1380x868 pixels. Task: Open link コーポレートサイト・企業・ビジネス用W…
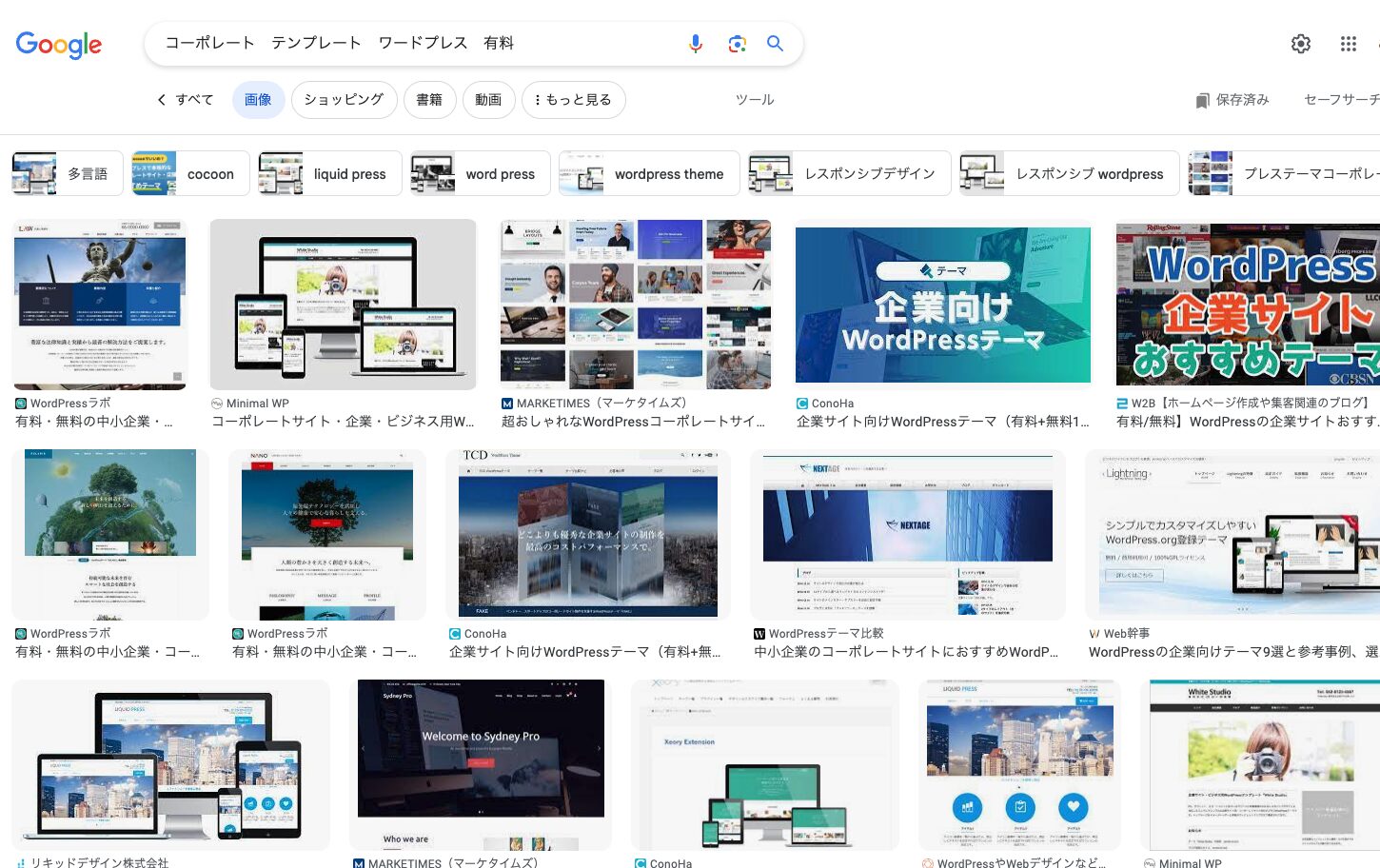pos(343,422)
